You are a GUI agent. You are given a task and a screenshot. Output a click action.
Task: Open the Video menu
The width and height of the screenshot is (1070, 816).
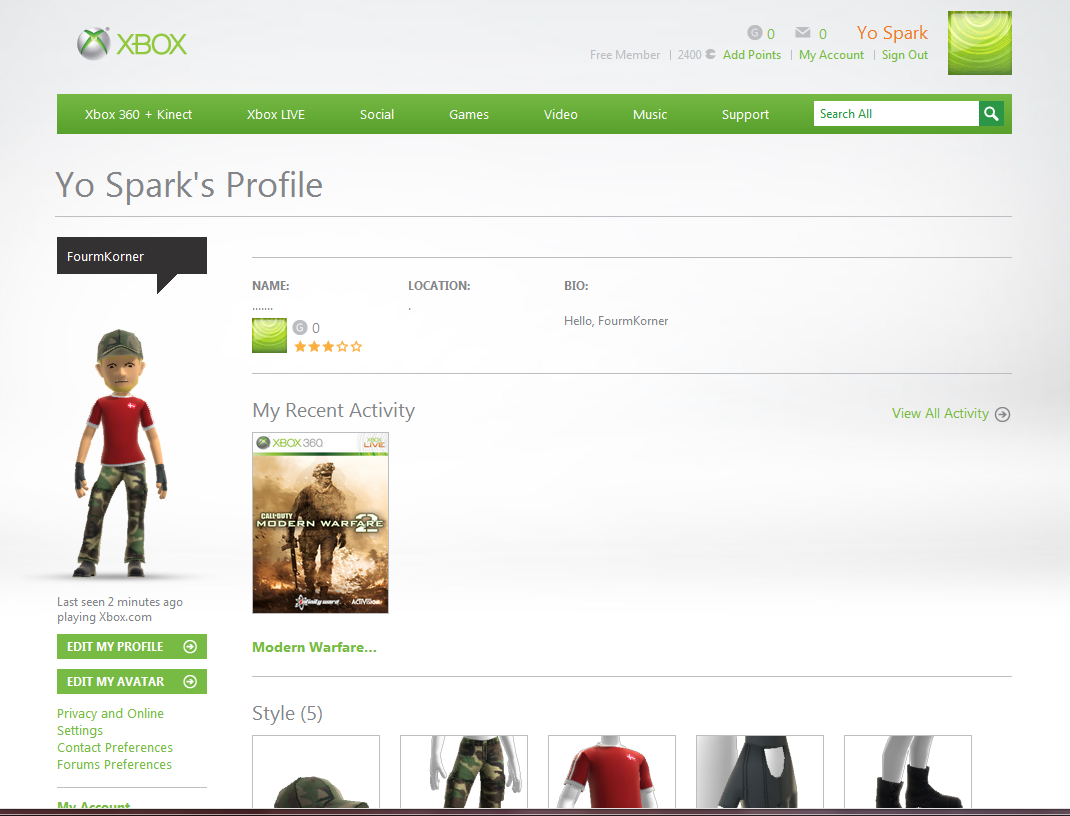click(560, 115)
